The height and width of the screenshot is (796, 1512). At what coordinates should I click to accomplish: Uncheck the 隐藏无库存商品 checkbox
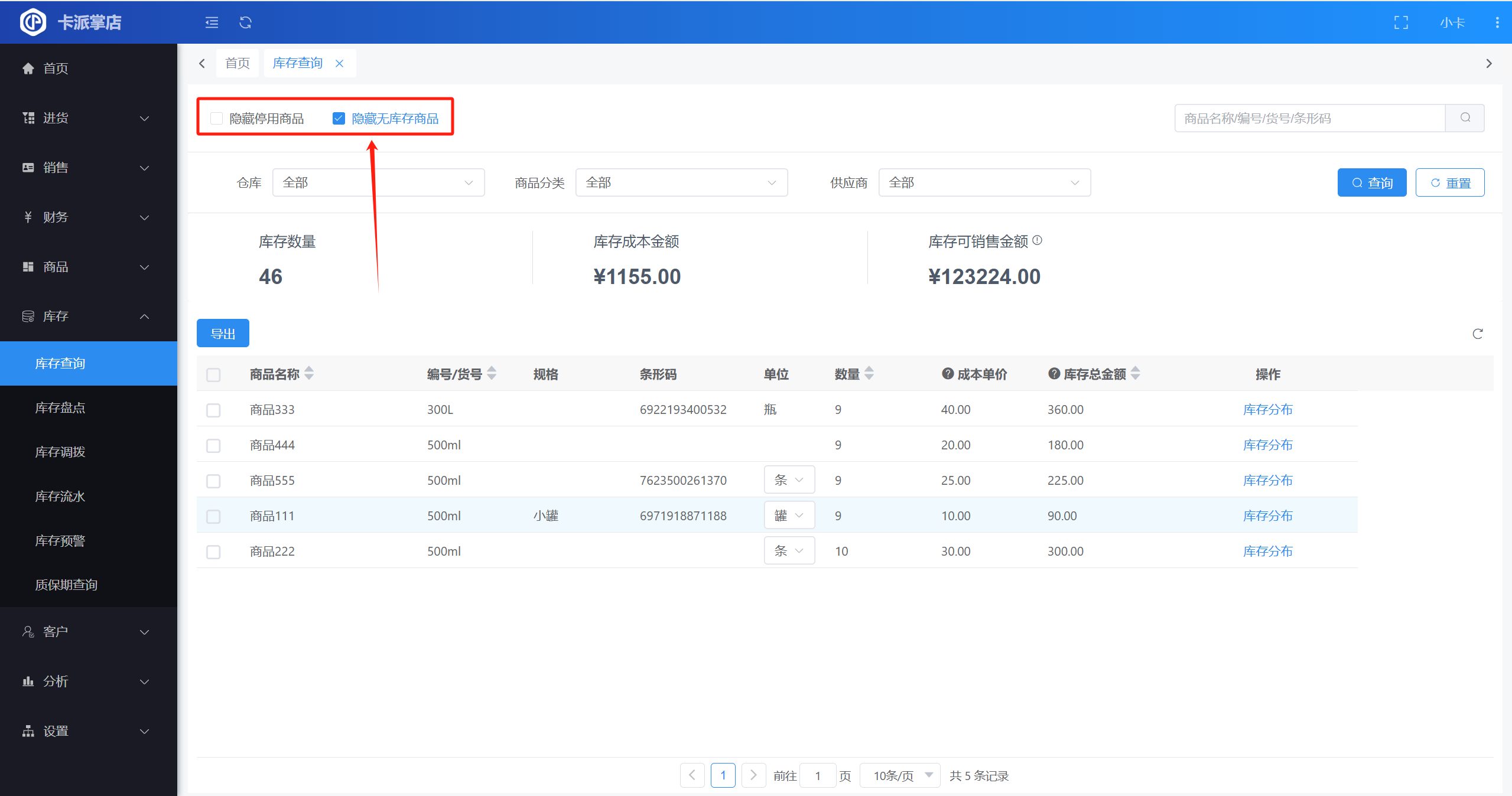[339, 119]
